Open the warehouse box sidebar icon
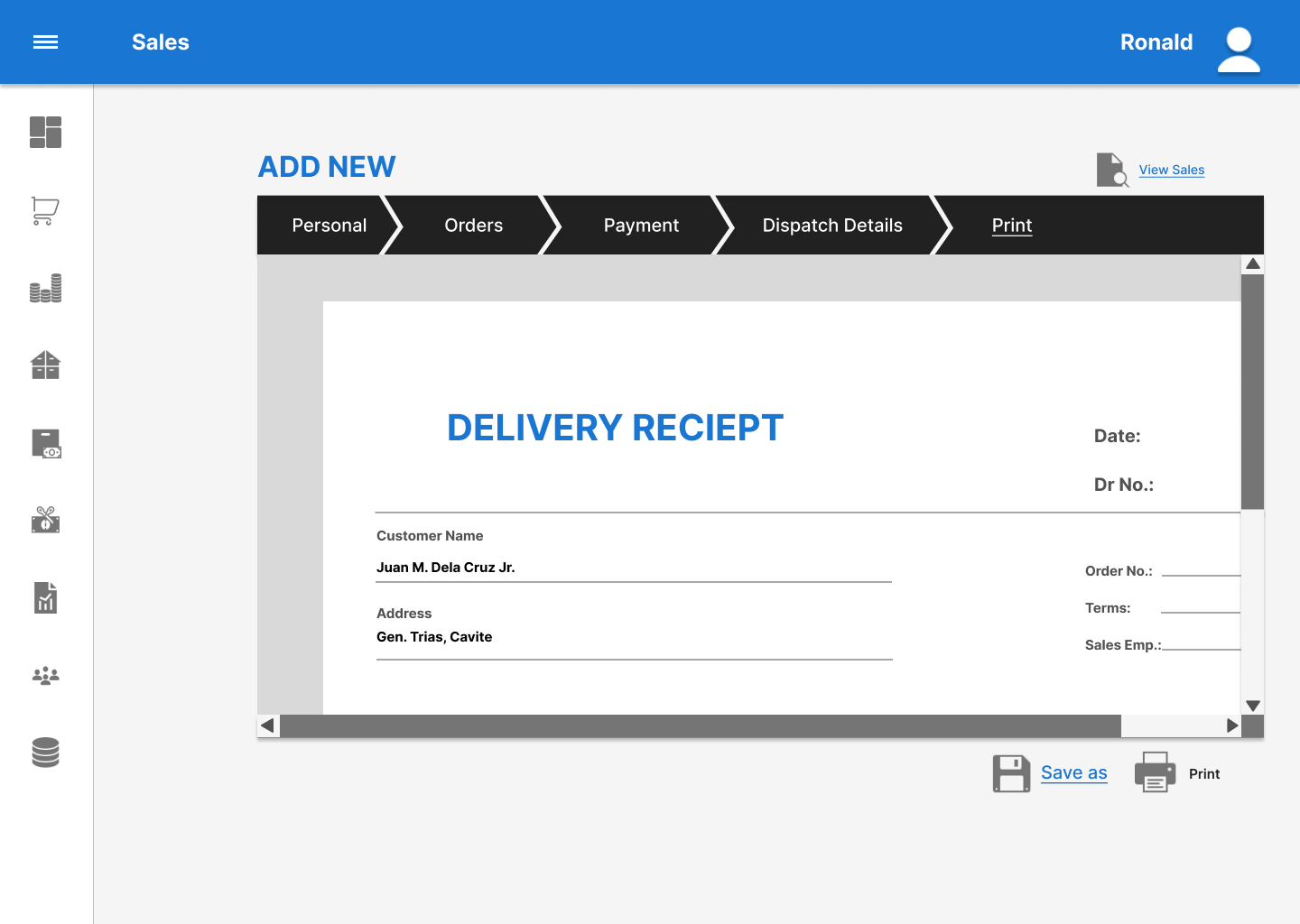 tap(45, 365)
